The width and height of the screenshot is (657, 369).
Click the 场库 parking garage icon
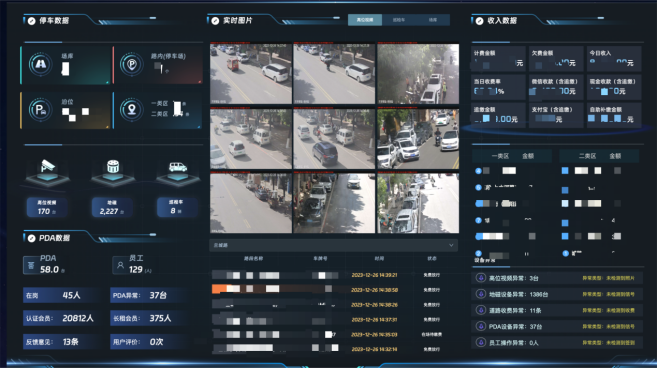tap(40, 64)
